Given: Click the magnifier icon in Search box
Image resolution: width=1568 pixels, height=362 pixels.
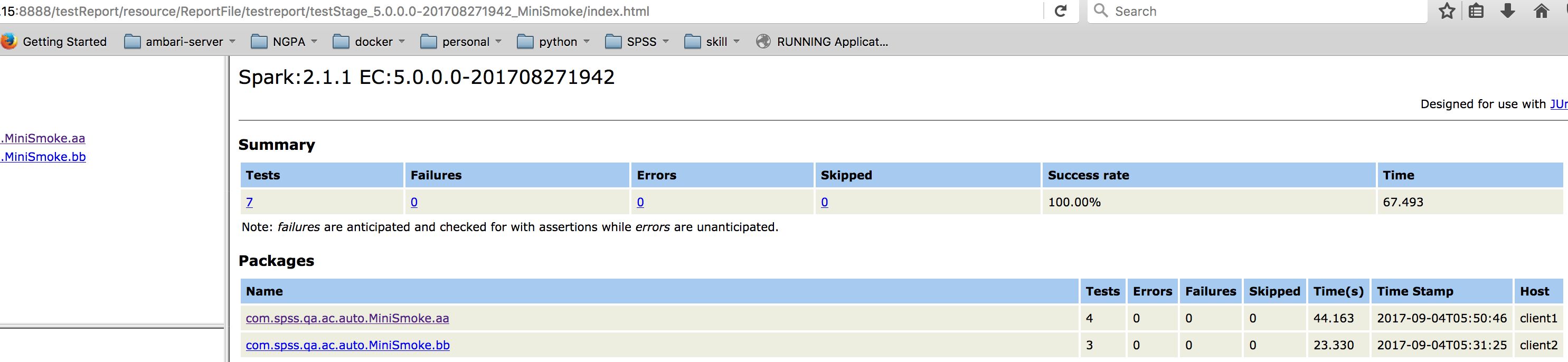Looking at the screenshot, I should point(1101,11).
